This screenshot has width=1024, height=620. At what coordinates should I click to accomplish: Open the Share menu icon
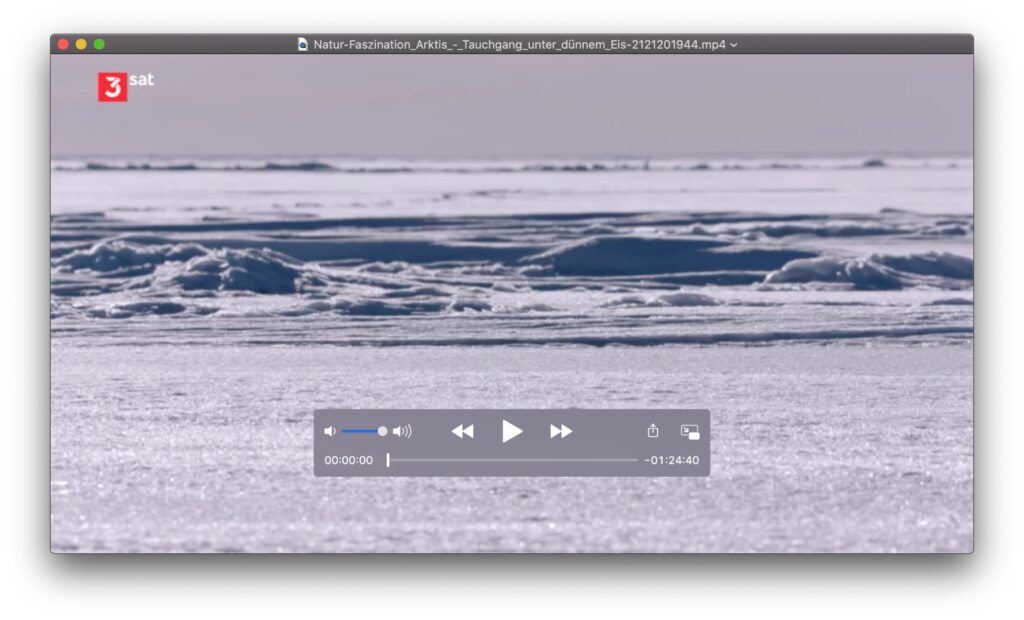[653, 431]
